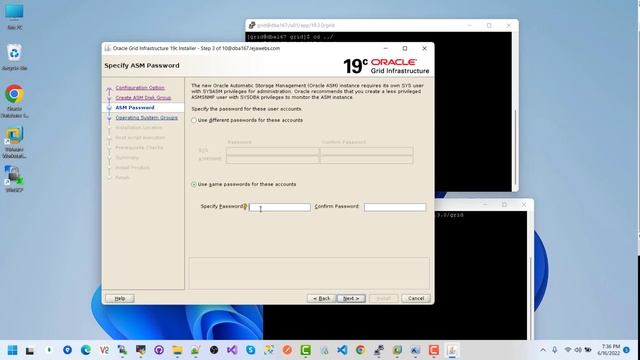This screenshot has height=360, width=640.
Task: Open the red Camtasia recorder taskbar icon
Action: pos(433,350)
